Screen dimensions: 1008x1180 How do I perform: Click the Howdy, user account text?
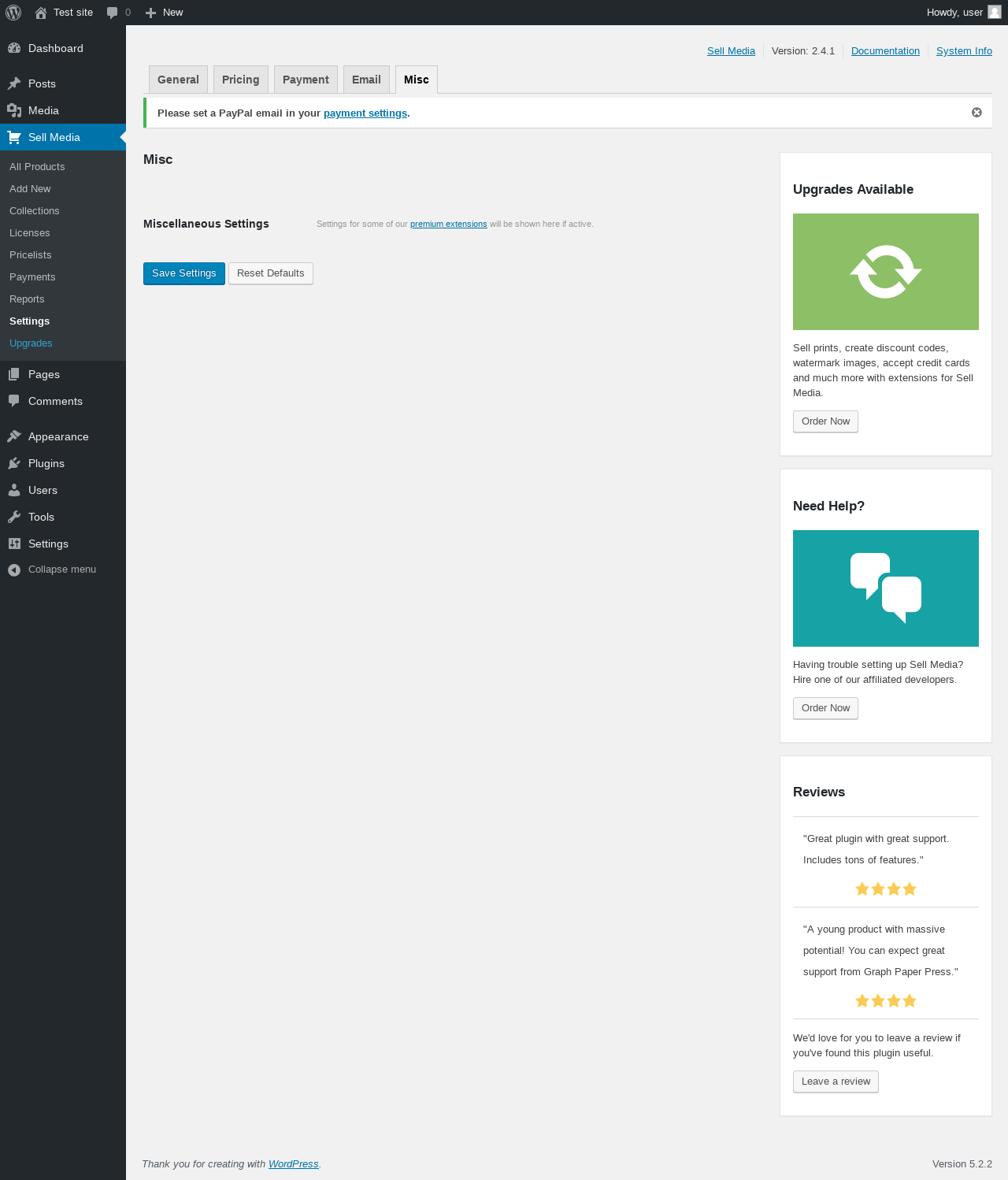coord(954,13)
